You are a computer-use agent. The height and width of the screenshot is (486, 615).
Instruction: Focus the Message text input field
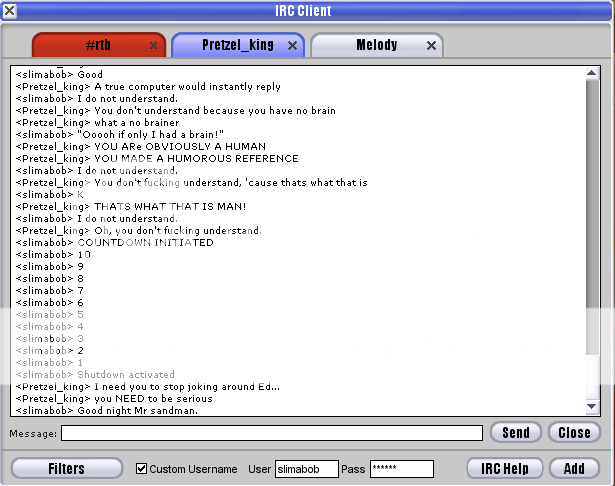coord(271,433)
